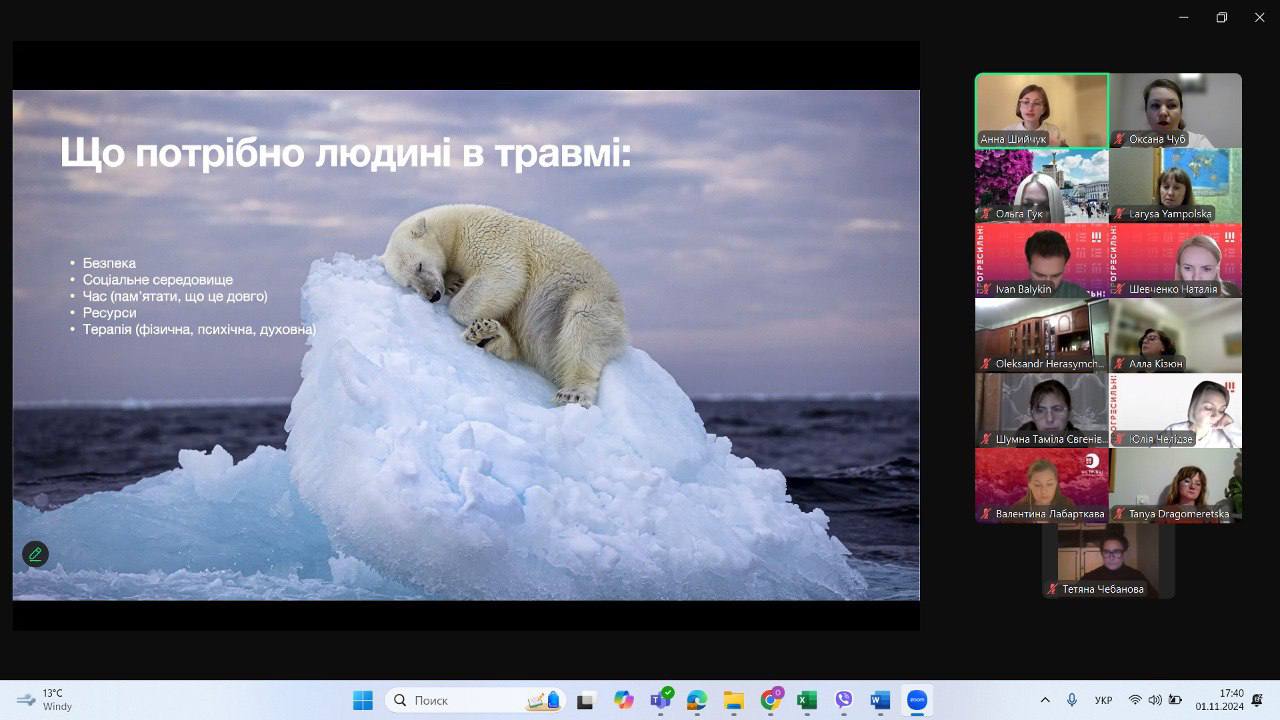Click the battery status icon in the tray
The width and height of the screenshot is (1280, 720).
click(x=1176, y=700)
